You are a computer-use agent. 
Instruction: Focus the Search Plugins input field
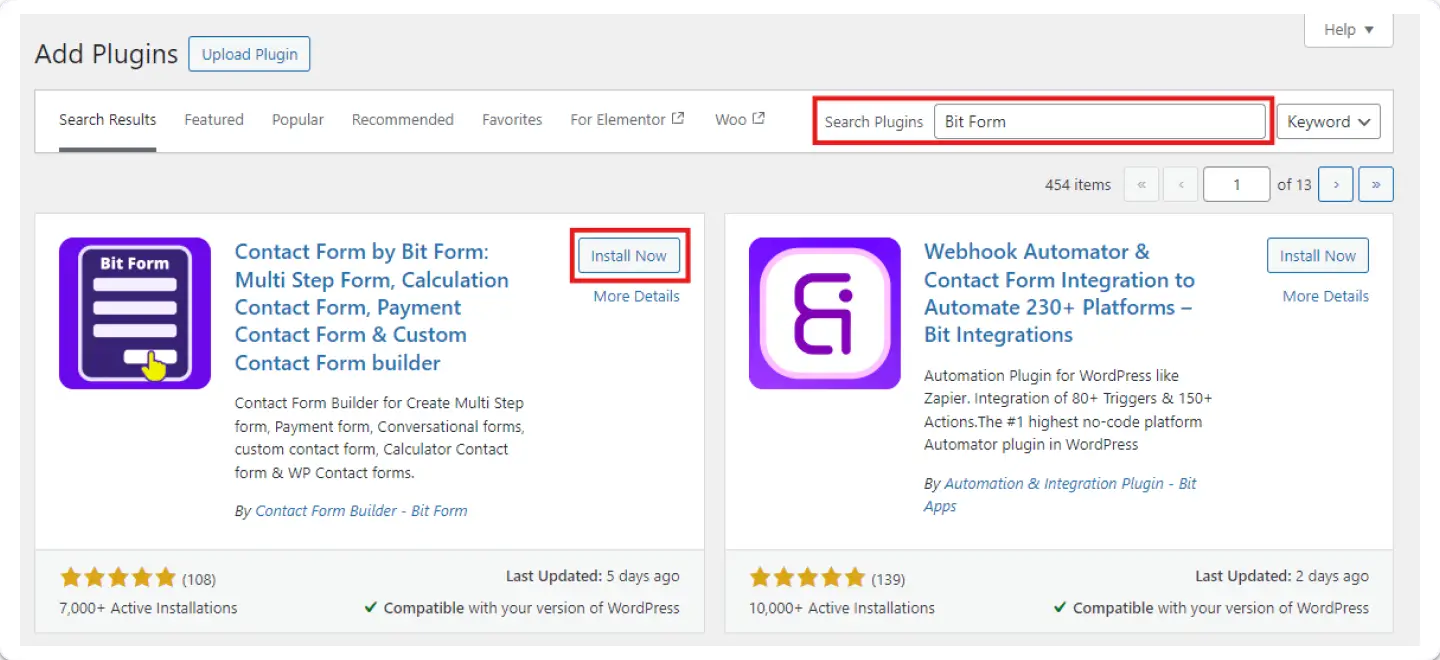[x=1099, y=122]
